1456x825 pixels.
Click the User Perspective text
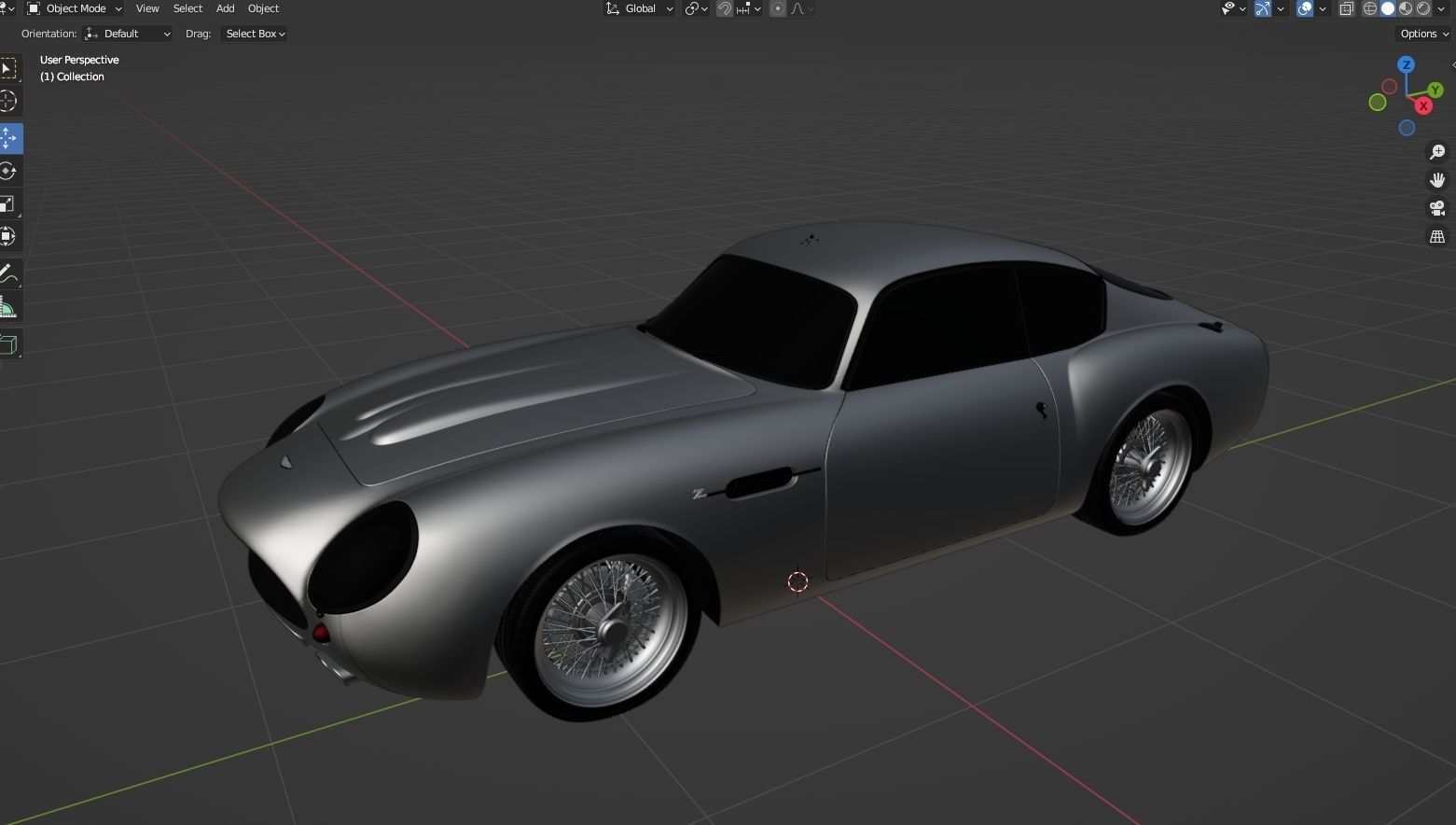79,60
